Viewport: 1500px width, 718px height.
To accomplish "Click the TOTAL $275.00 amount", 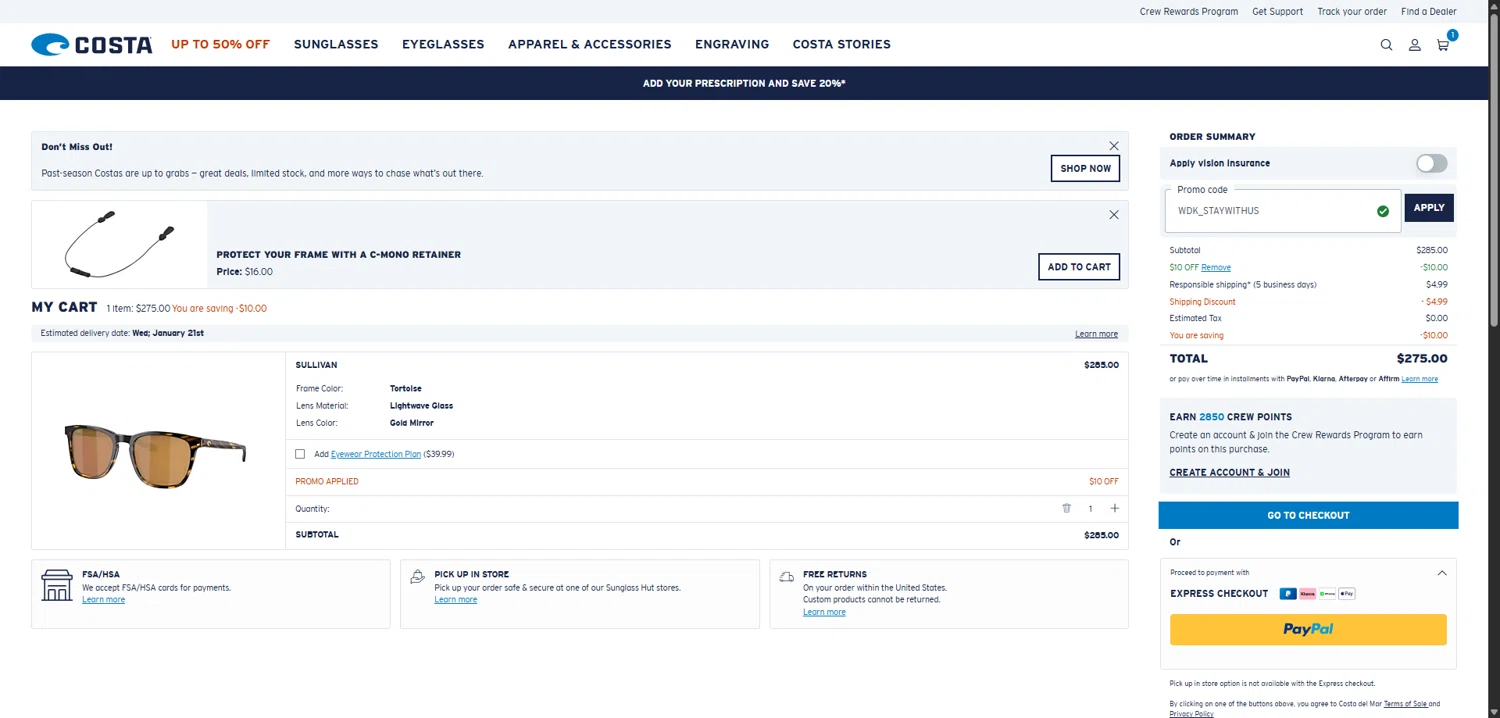I will tap(1422, 358).
